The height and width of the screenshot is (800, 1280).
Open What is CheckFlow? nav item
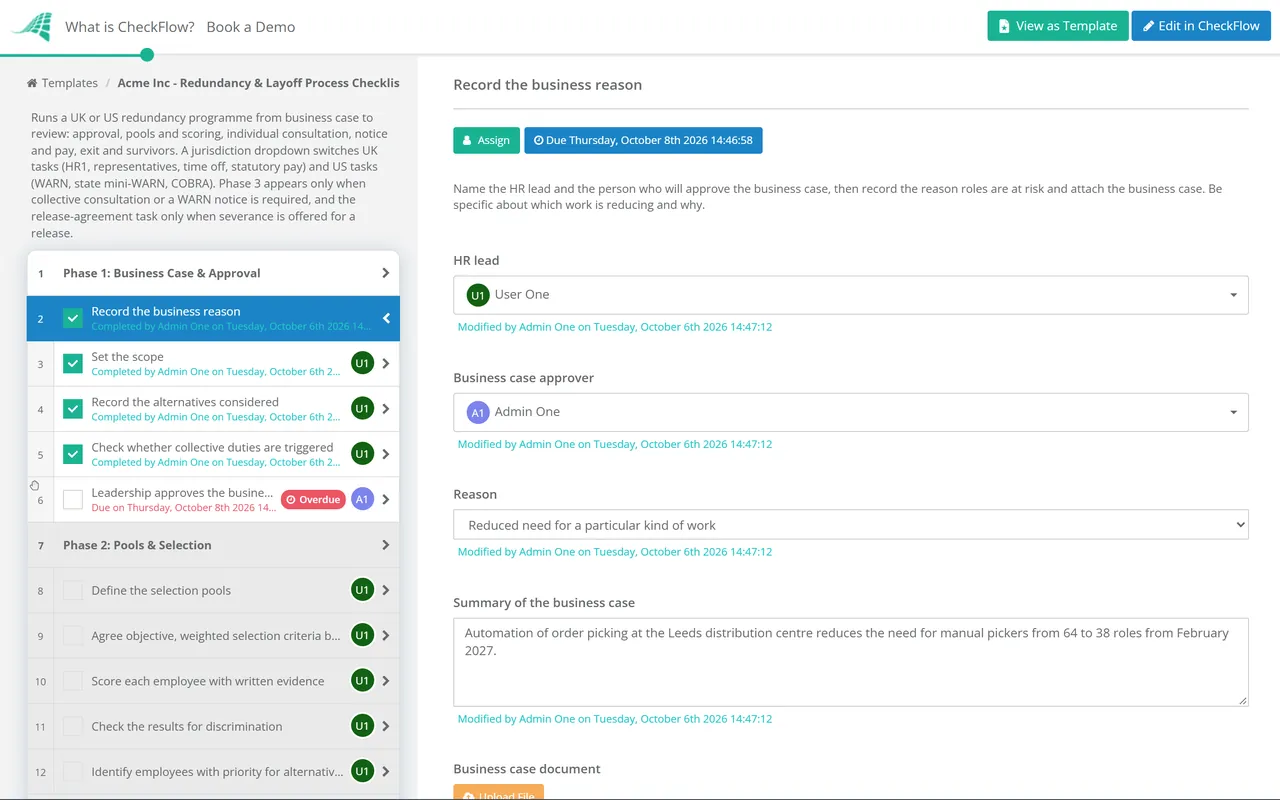pyautogui.click(x=130, y=27)
